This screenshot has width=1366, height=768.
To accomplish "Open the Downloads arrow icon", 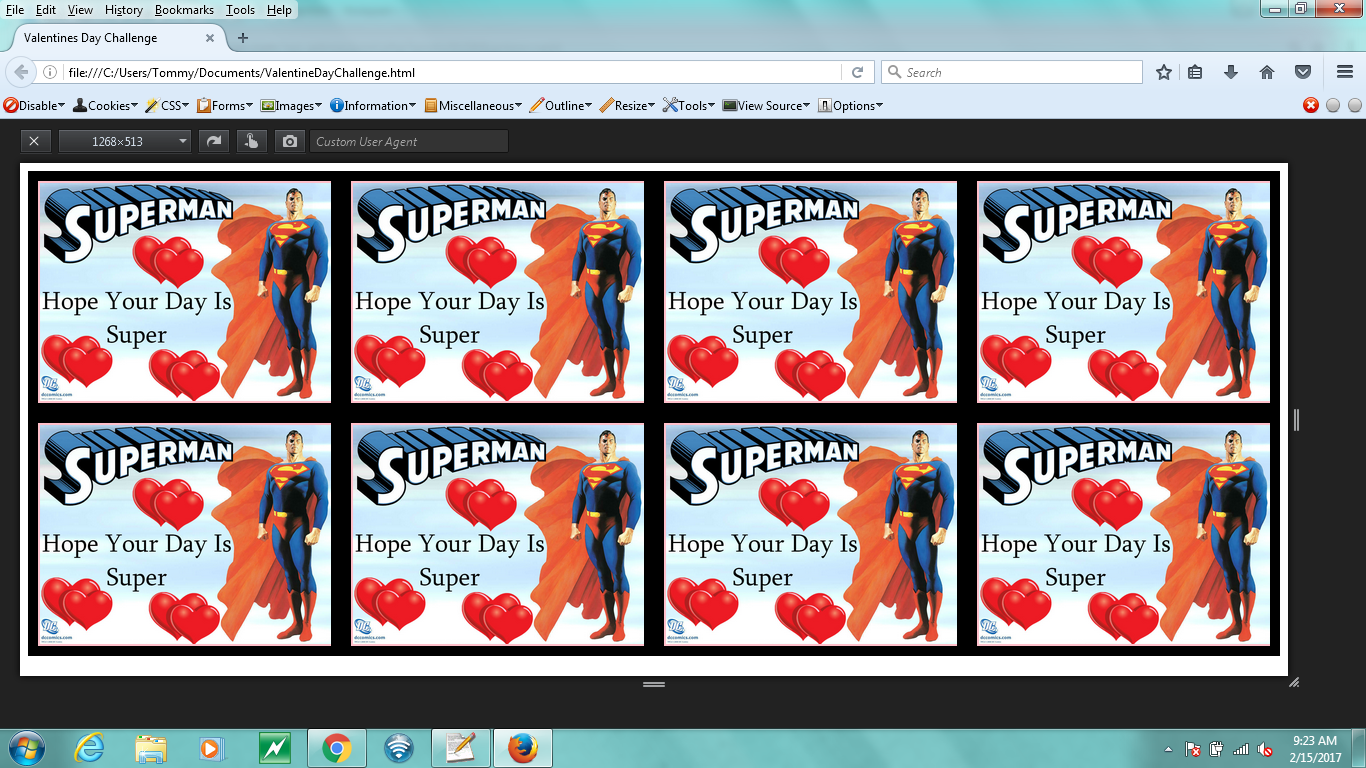I will (x=1231, y=72).
